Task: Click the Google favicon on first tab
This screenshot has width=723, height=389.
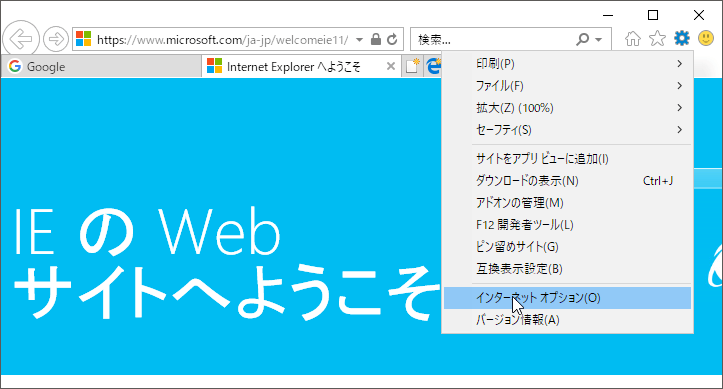Action: click(x=15, y=66)
